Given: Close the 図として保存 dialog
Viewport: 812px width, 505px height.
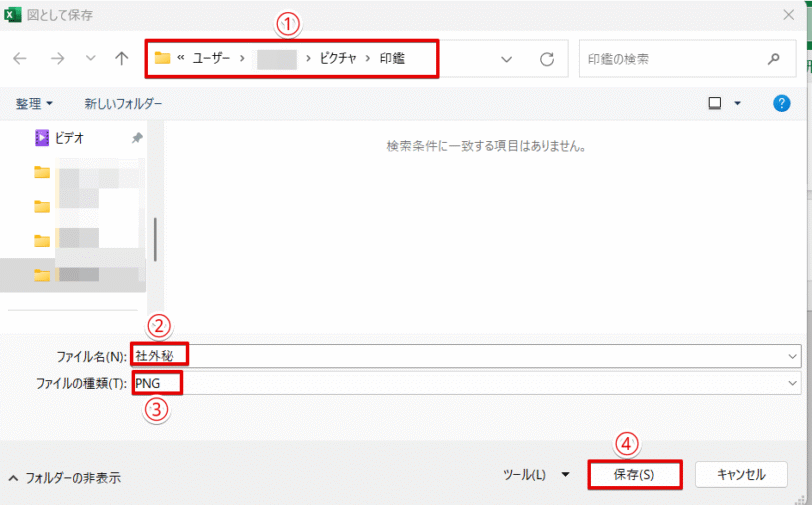Looking at the screenshot, I should coord(788,15).
